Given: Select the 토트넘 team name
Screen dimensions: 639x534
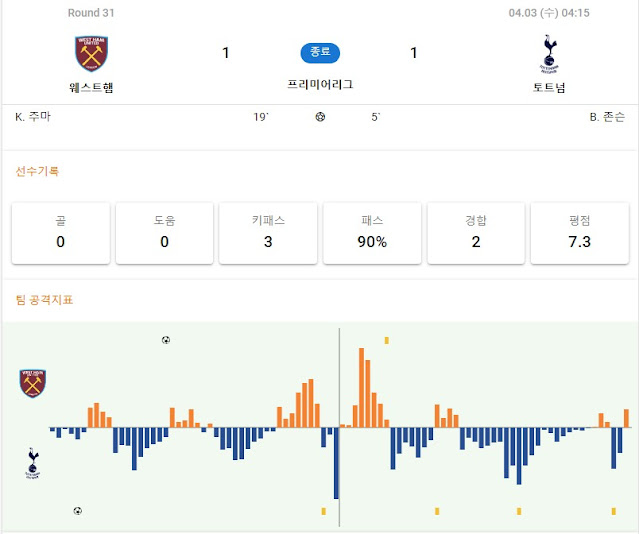Looking at the screenshot, I should (x=549, y=88).
